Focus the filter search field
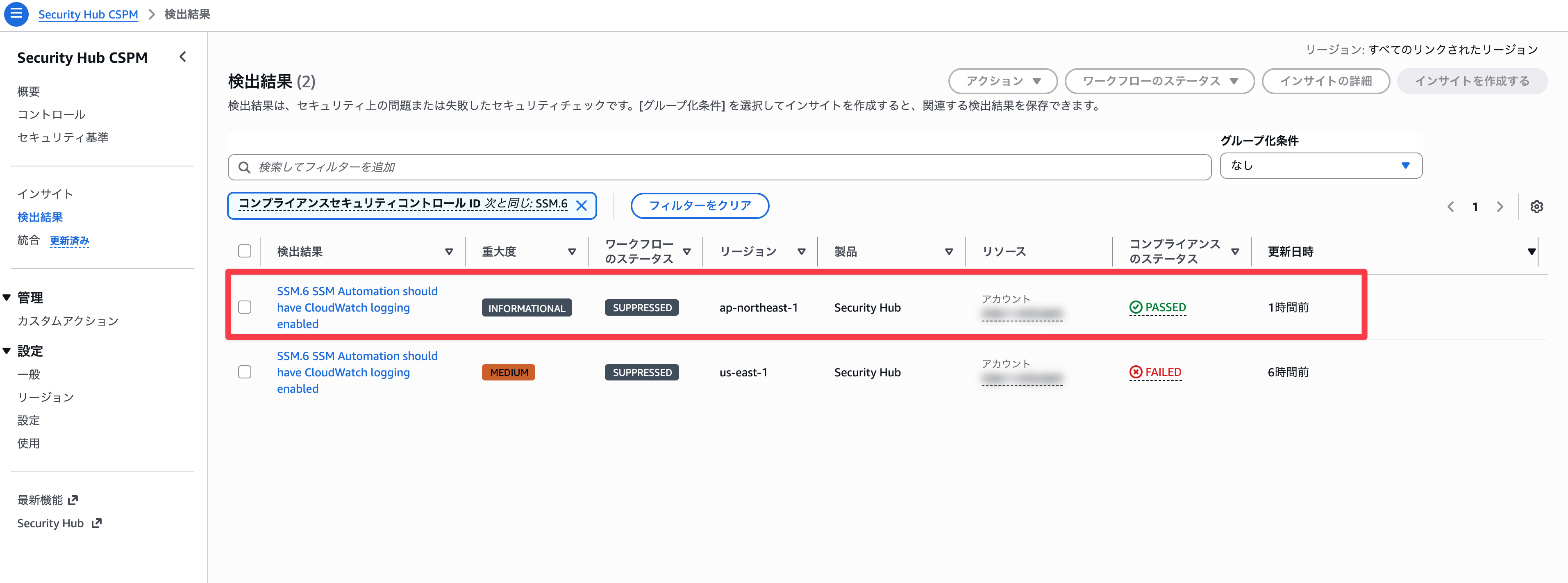This screenshot has width=1568, height=583. coord(720,167)
